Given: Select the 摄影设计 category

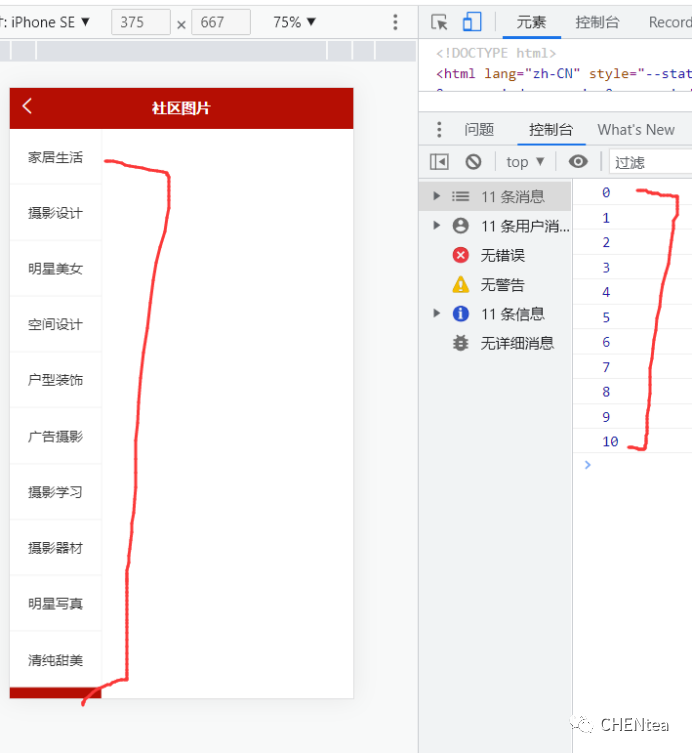Looking at the screenshot, I should click(55, 213).
